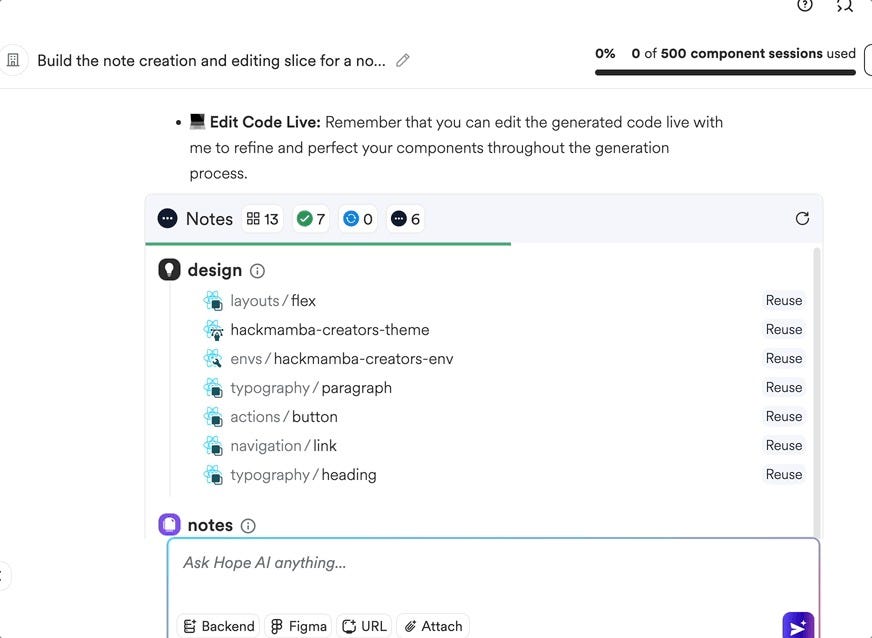Click the grid badge showing 13 components
This screenshot has height=638, width=872.
(262, 218)
